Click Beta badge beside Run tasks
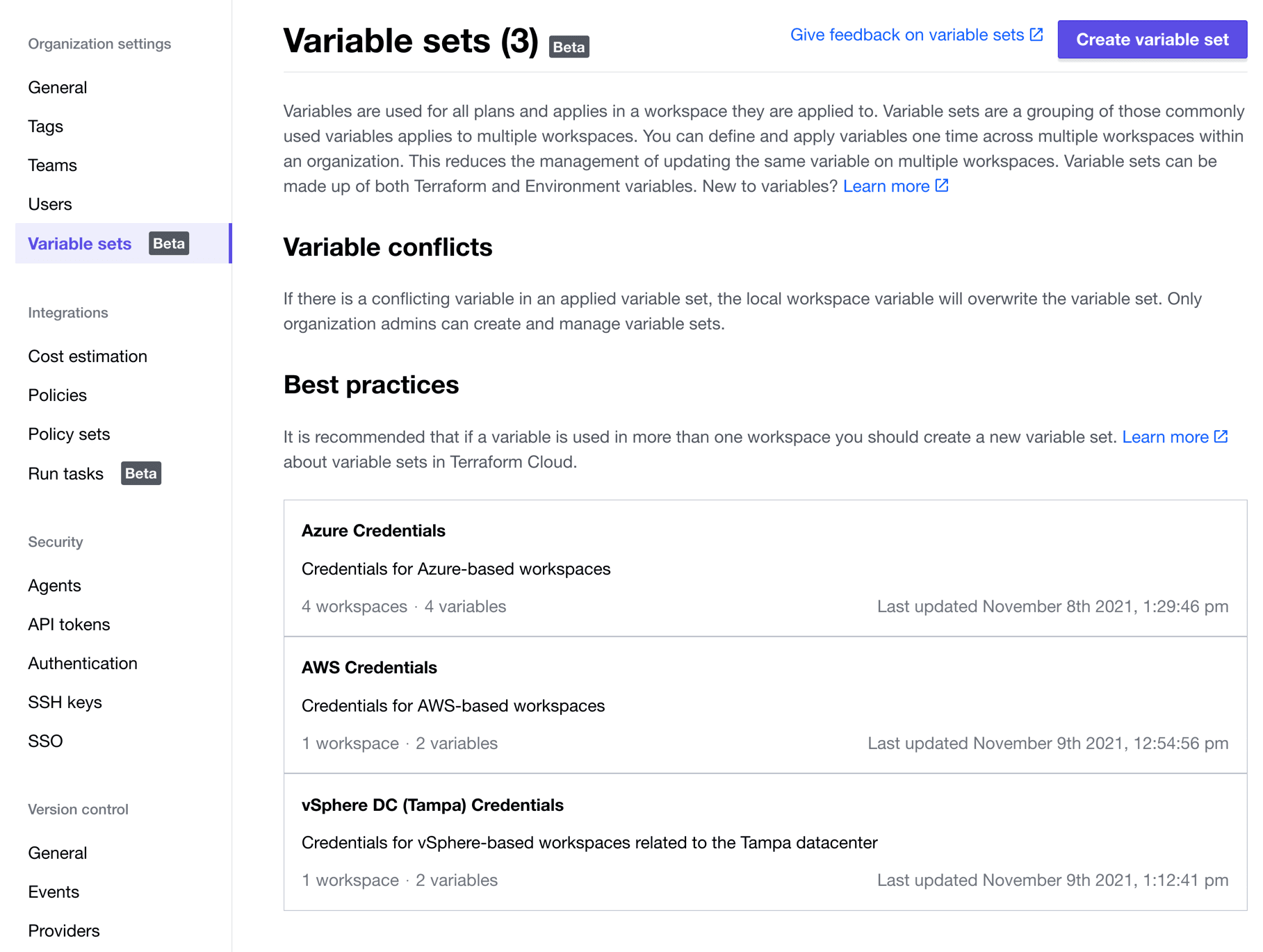Image resolution: width=1263 pixels, height=952 pixels. (x=140, y=473)
